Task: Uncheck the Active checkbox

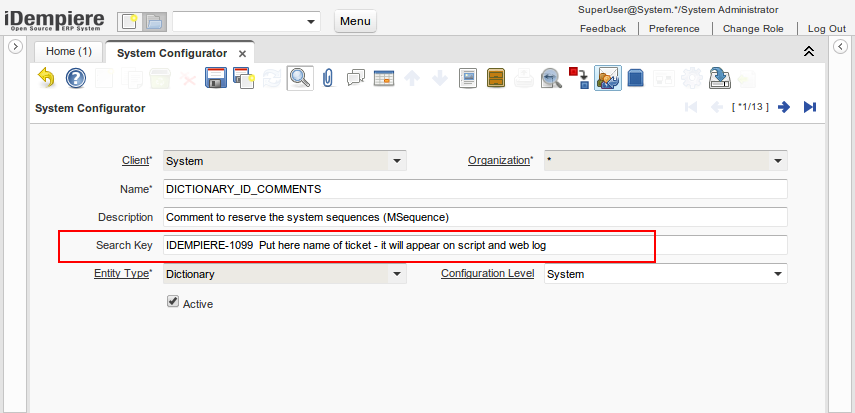Action: (173, 302)
